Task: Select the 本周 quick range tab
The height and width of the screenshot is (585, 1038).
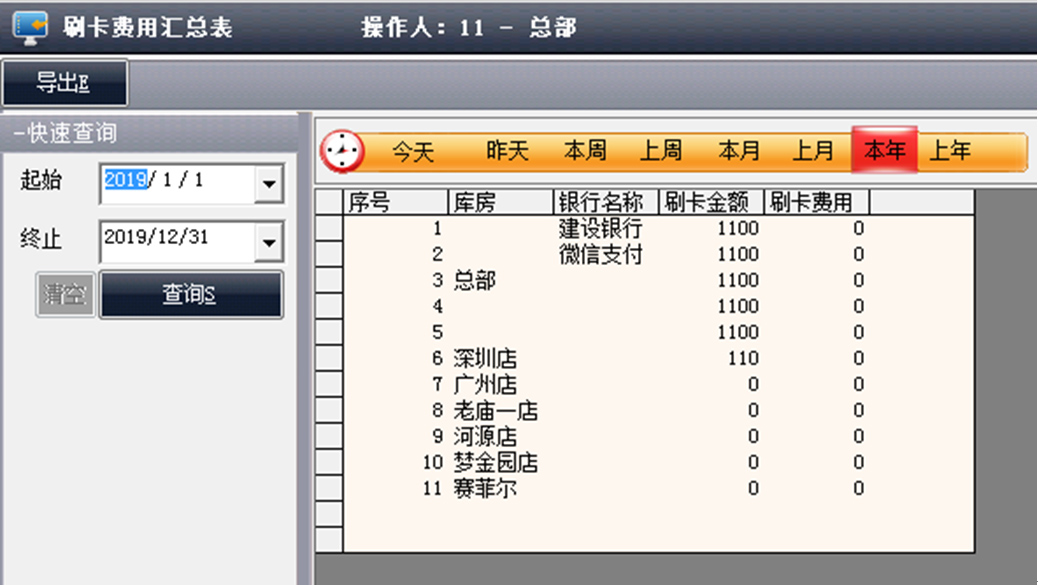Action: coord(585,151)
